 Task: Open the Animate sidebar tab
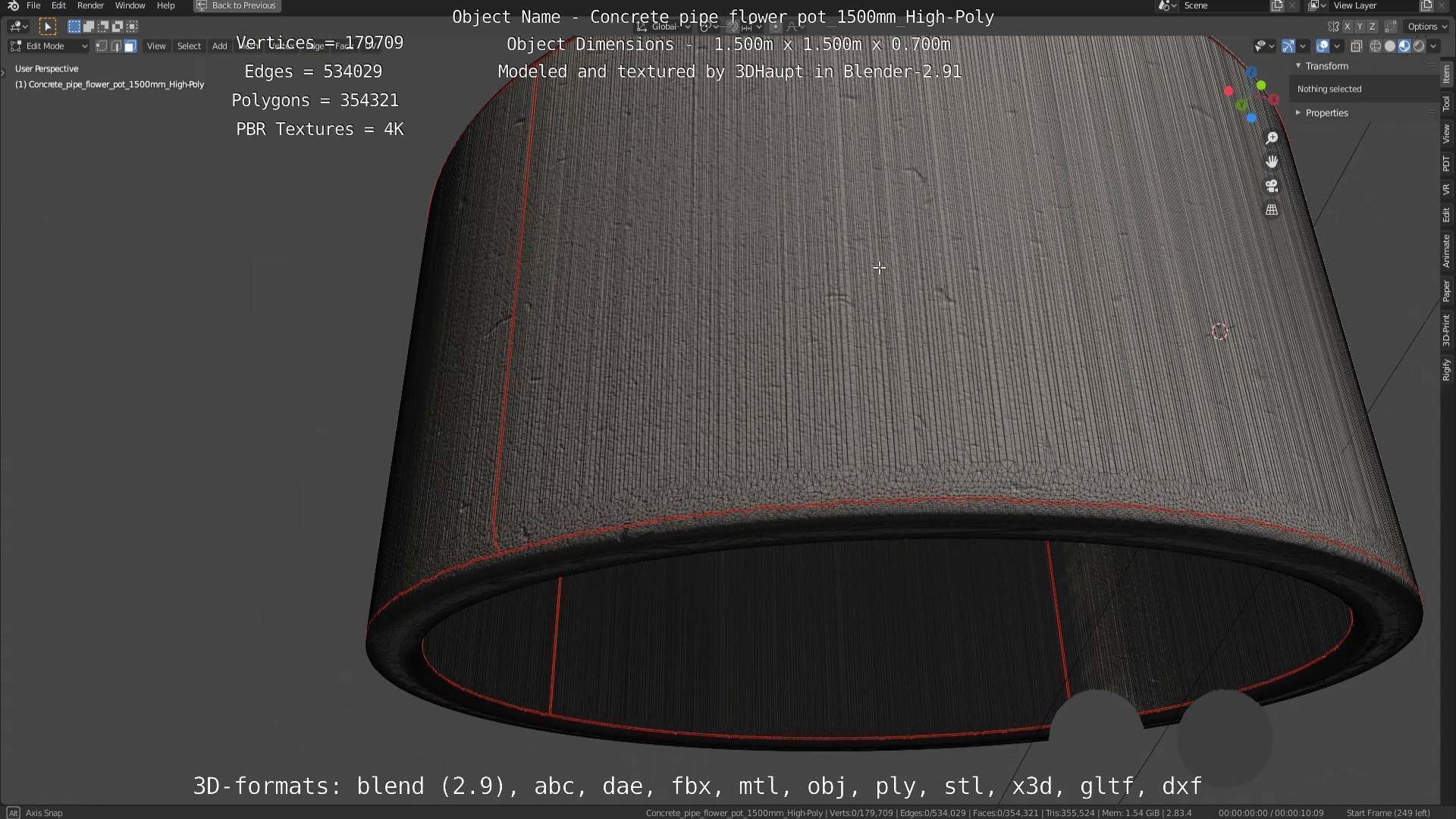1447,251
